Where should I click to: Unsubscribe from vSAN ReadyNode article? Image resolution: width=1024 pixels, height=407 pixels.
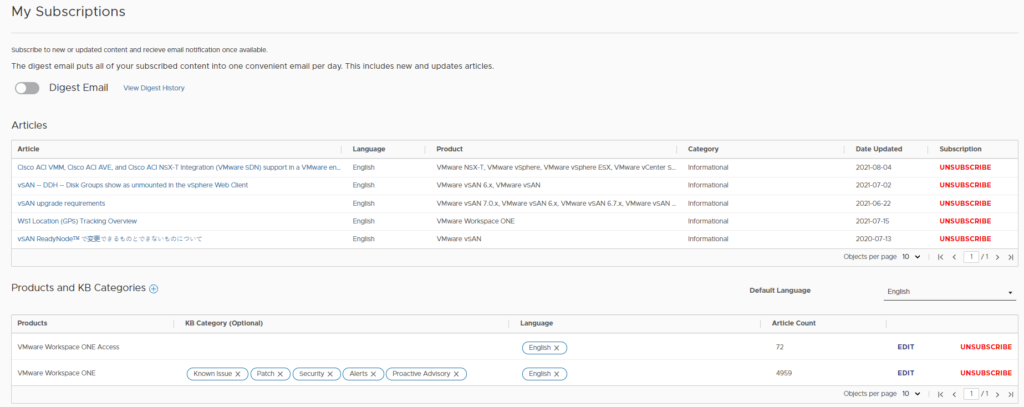tap(965, 239)
